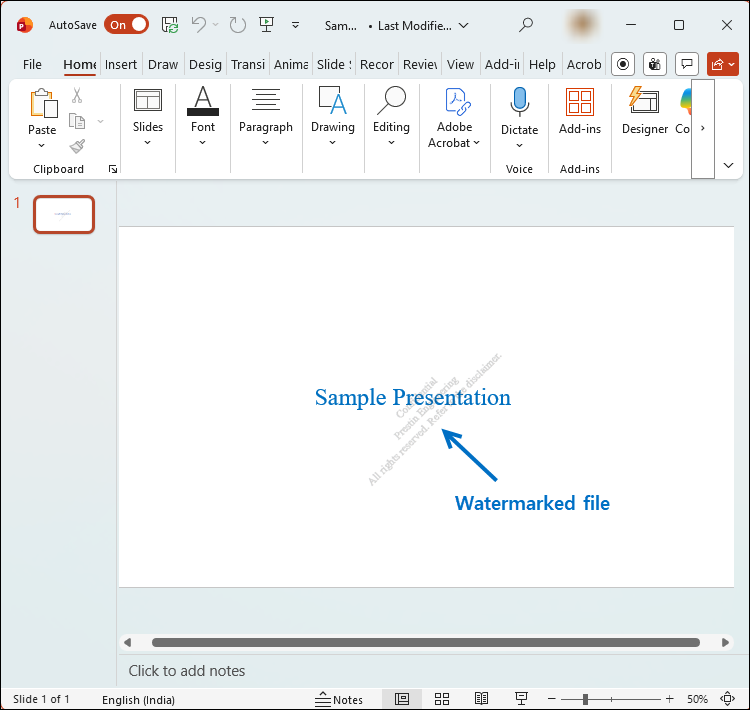Open the File menu
This screenshot has height=710, width=750.
[32, 64]
